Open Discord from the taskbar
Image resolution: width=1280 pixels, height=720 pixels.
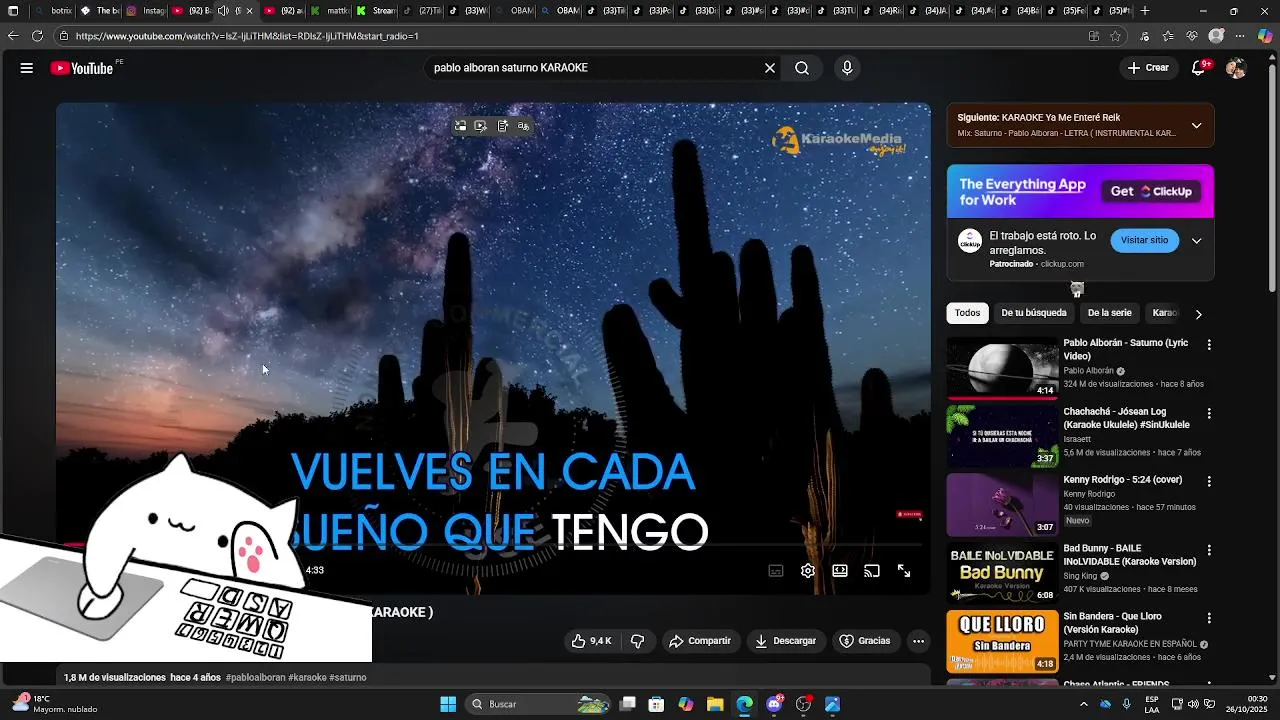[x=774, y=704]
